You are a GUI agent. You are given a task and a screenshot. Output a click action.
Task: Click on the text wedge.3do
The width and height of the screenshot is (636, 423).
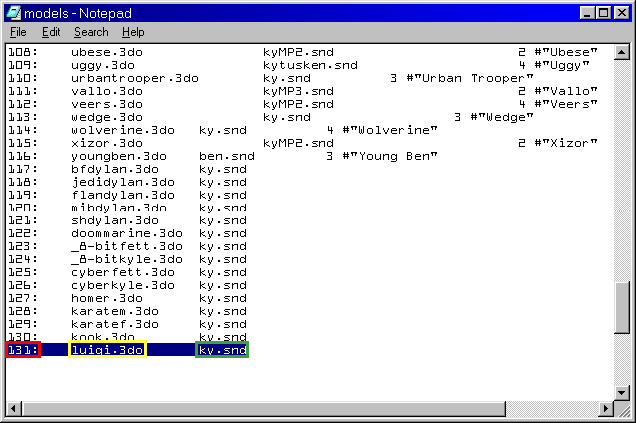coord(107,117)
